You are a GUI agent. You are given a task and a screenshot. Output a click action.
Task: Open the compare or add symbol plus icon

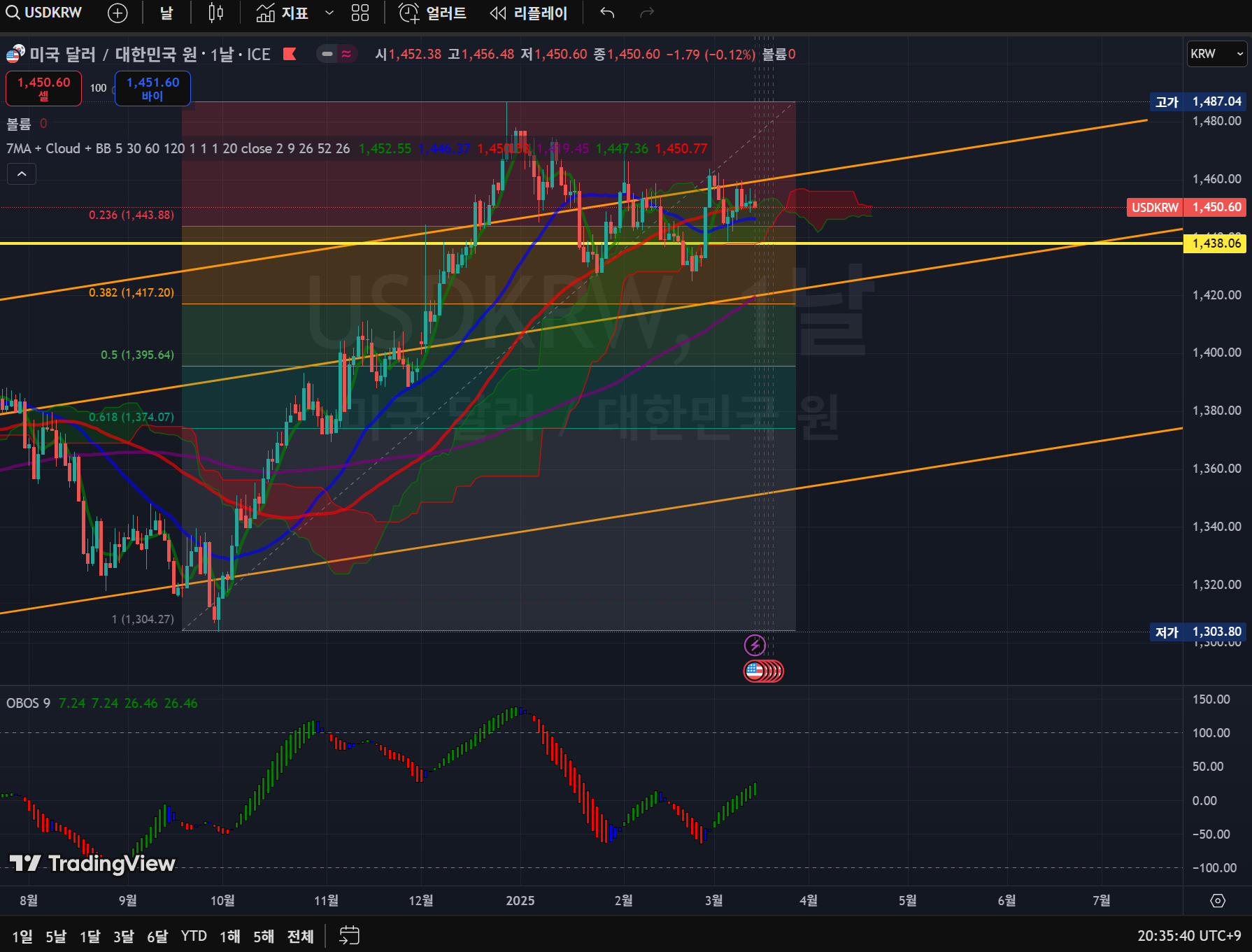click(x=118, y=13)
